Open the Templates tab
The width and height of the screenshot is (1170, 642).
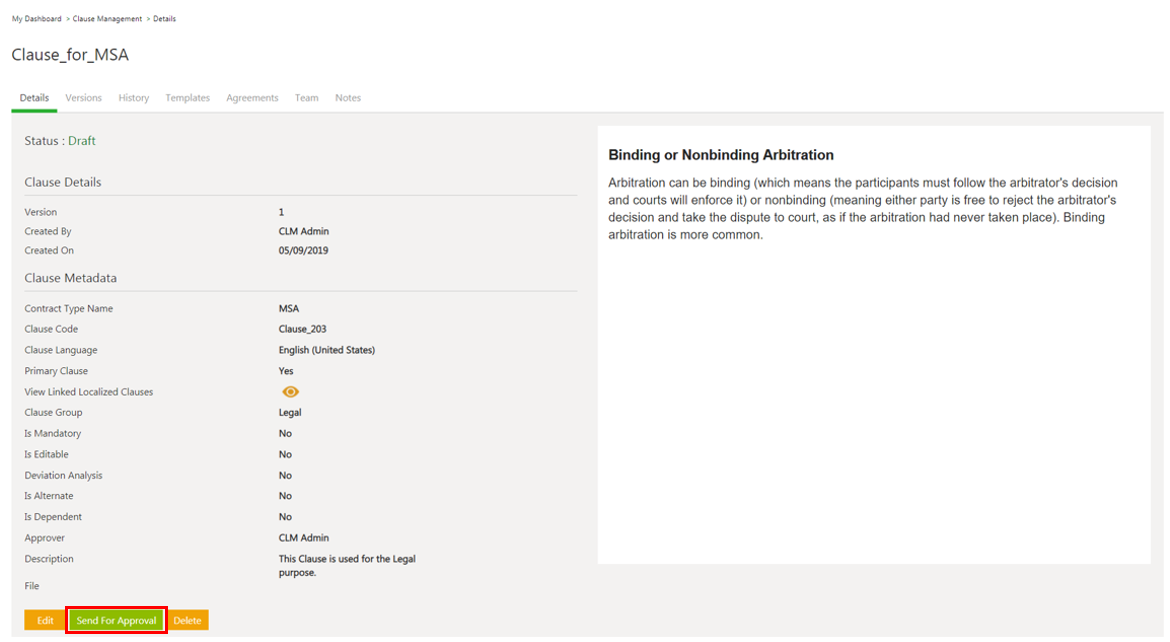(x=187, y=98)
